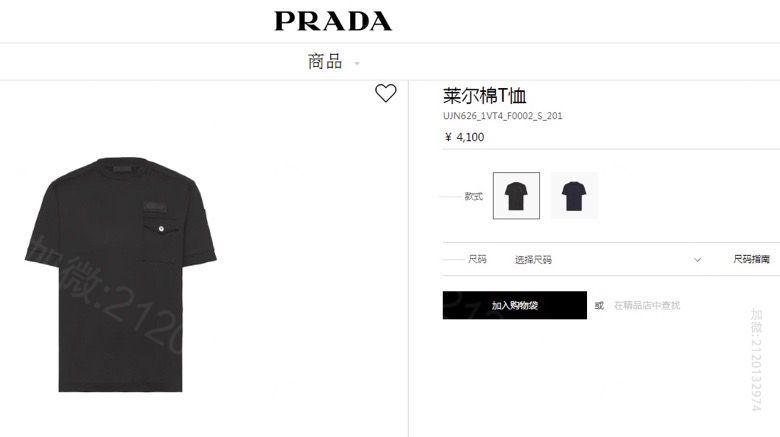Click the price ¥ 4,100

(x=464, y=137)
